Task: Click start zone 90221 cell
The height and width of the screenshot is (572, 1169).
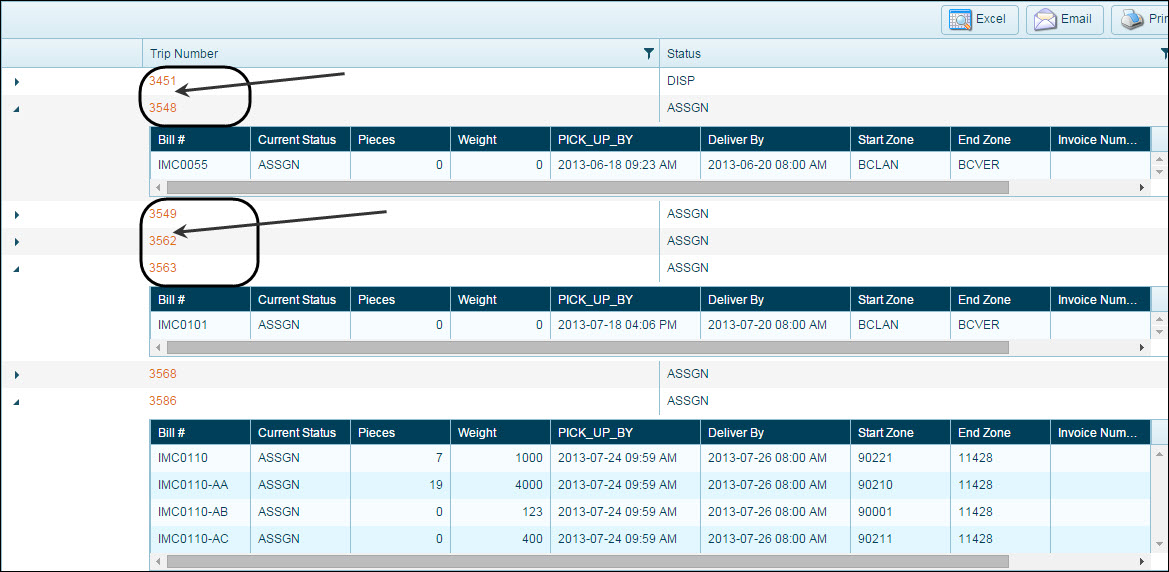Action: pos(899,458)
